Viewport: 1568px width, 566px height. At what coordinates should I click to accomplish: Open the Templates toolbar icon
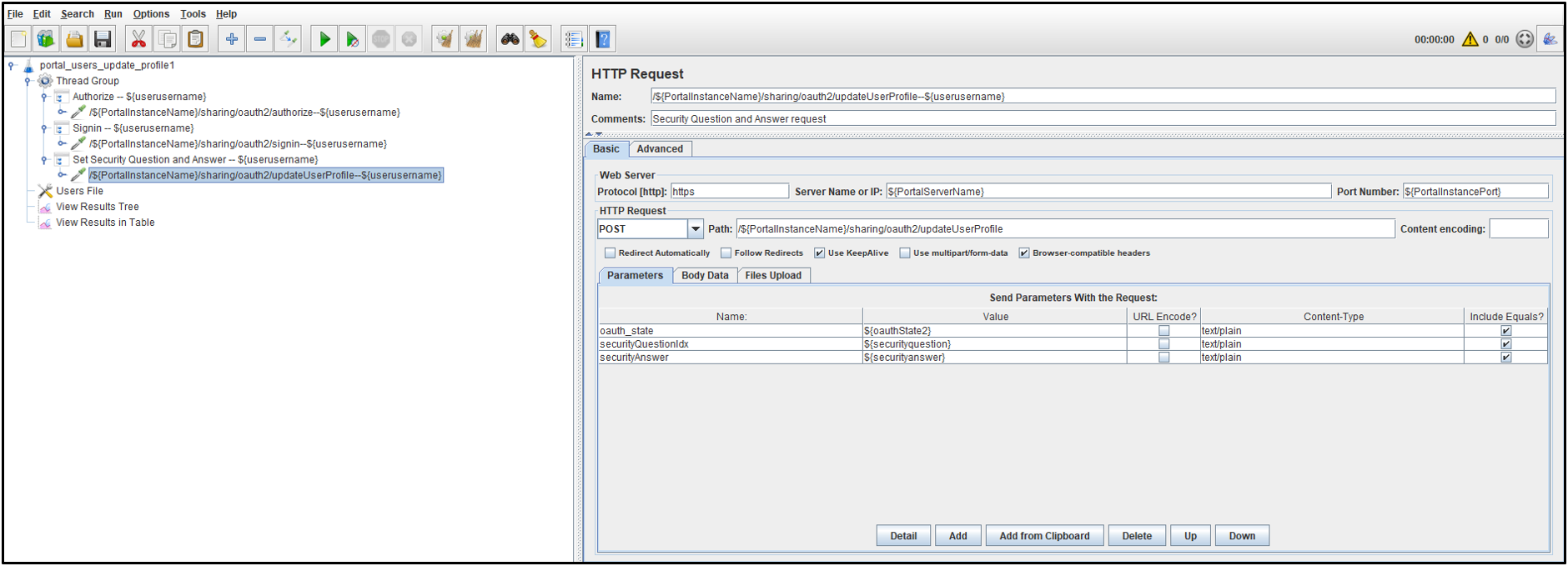pyautogui.click(x=46, y=39)
